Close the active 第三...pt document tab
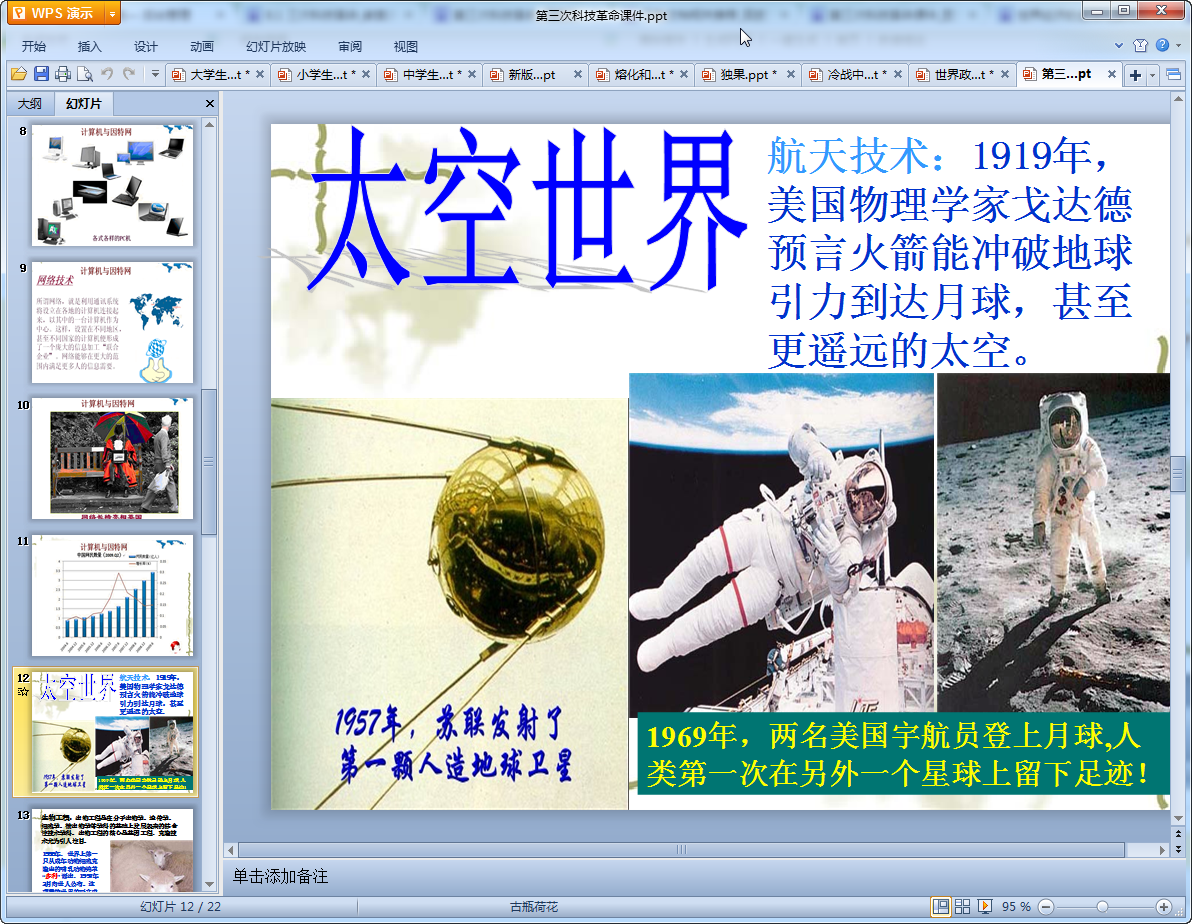 [x=1111, y=75]
